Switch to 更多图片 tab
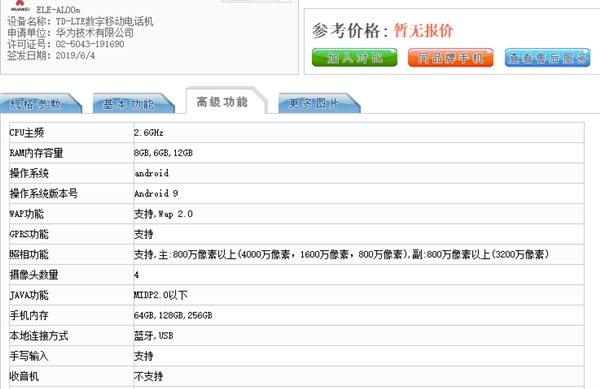Viewport: 600px width, 389px height. [x=319, y=103]
